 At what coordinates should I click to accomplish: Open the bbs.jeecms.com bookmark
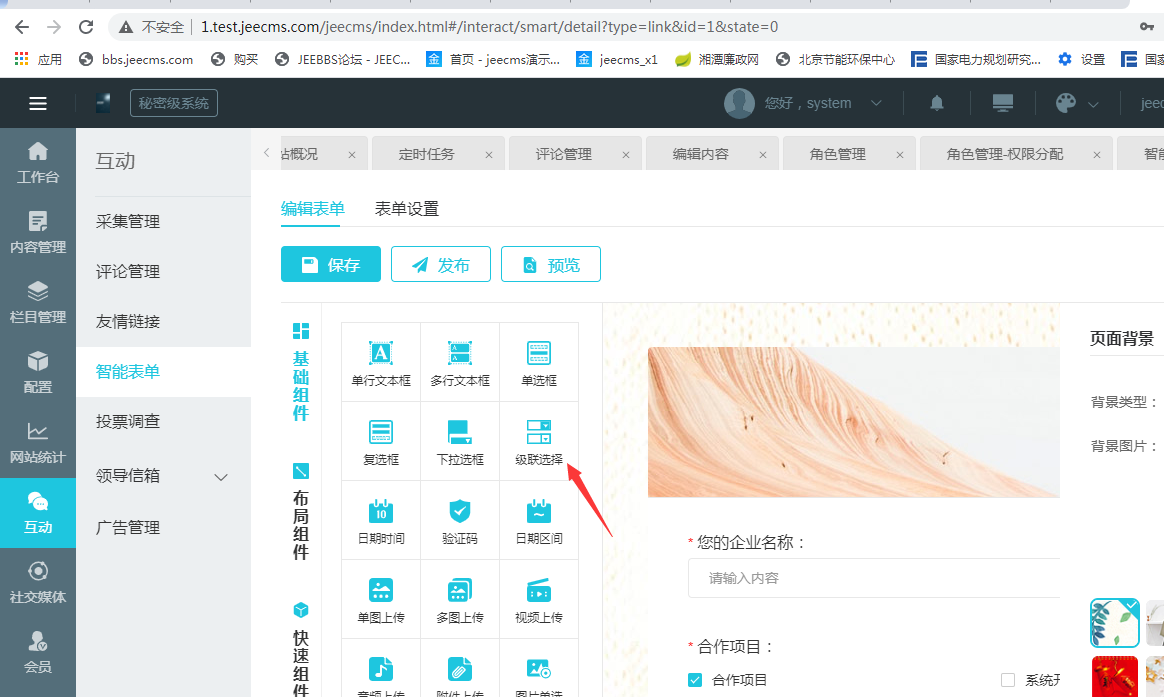click(x=137, y=59)
